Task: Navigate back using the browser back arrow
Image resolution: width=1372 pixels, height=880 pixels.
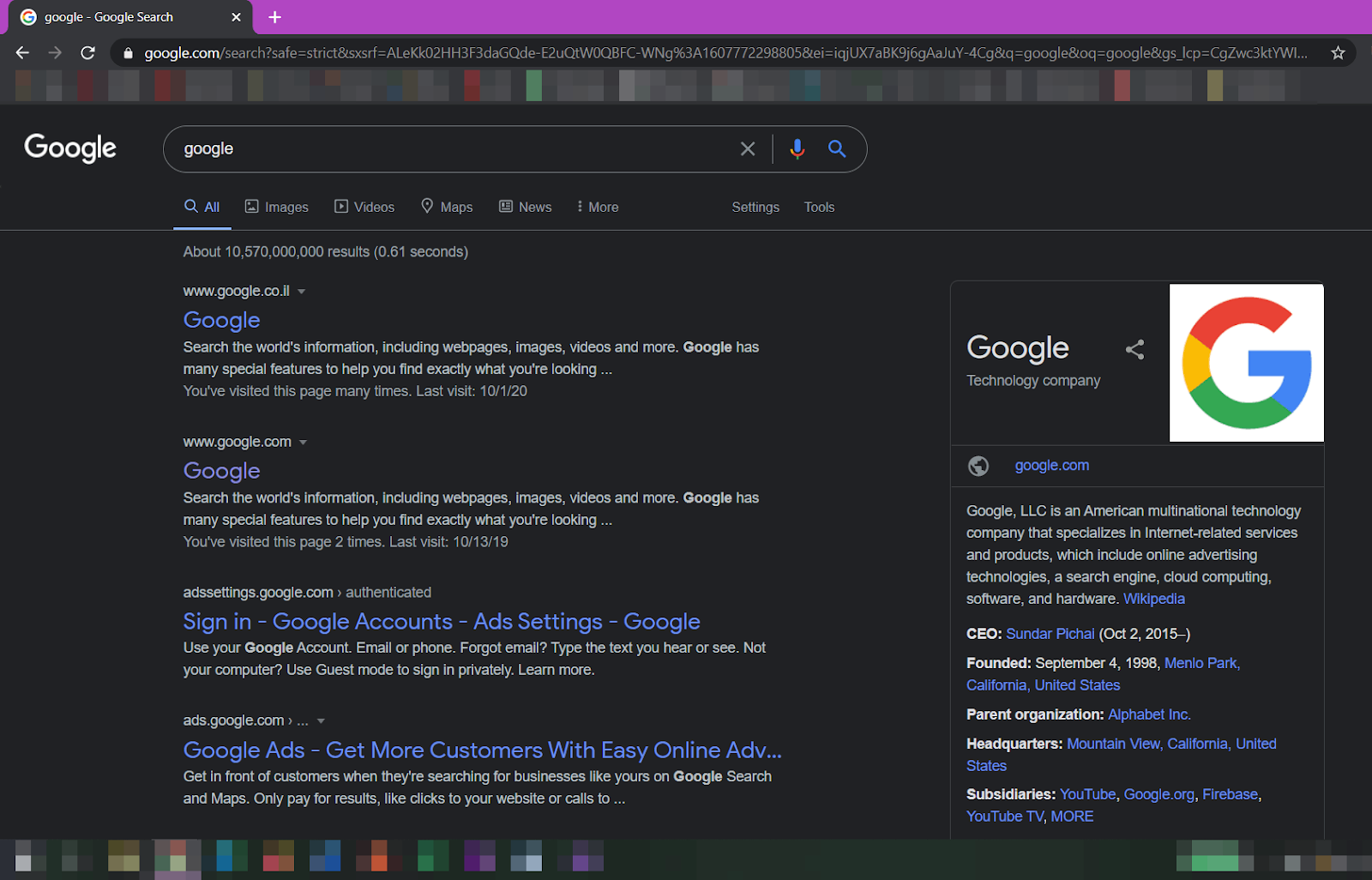Action: click(x=21, y=52)
